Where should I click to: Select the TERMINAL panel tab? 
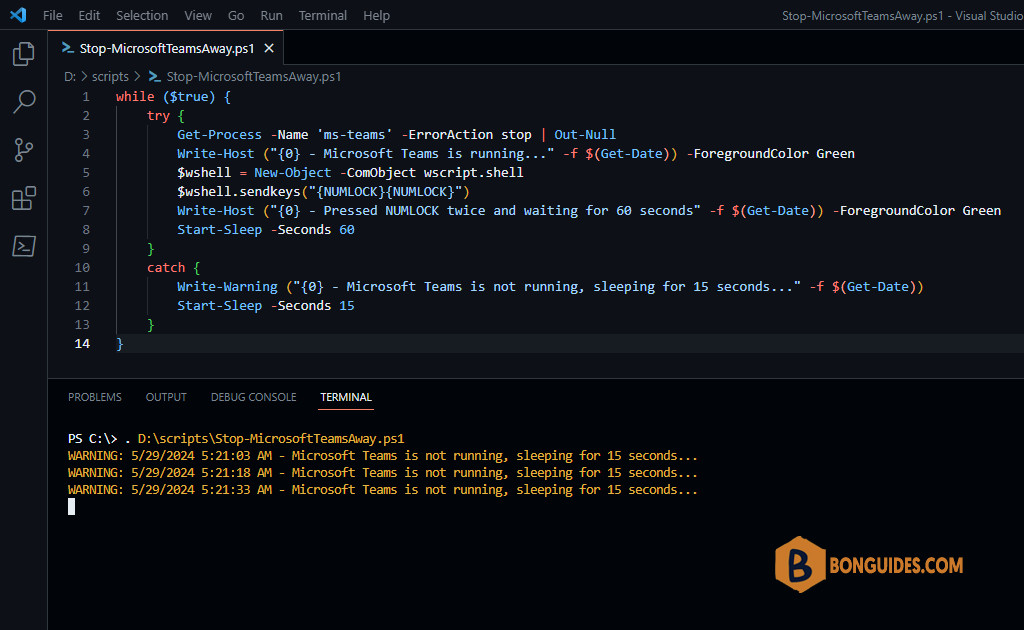[x=345, y=397]
